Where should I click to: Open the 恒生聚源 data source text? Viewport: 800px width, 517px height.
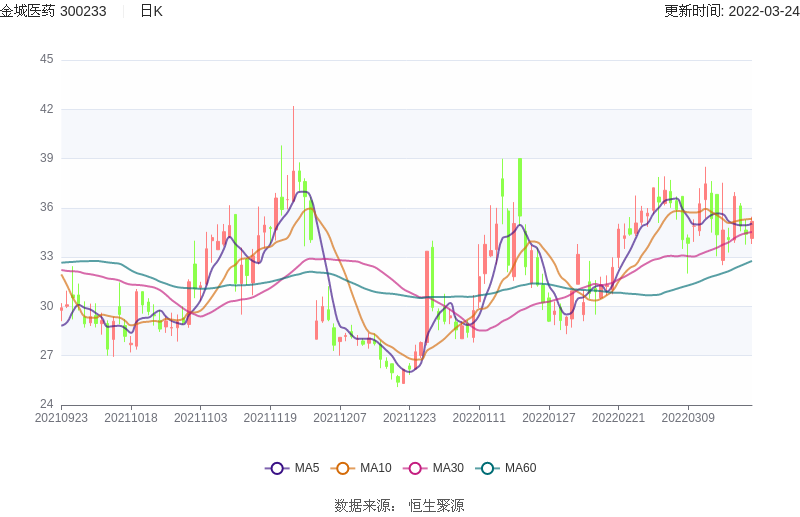tap(436, 506)
